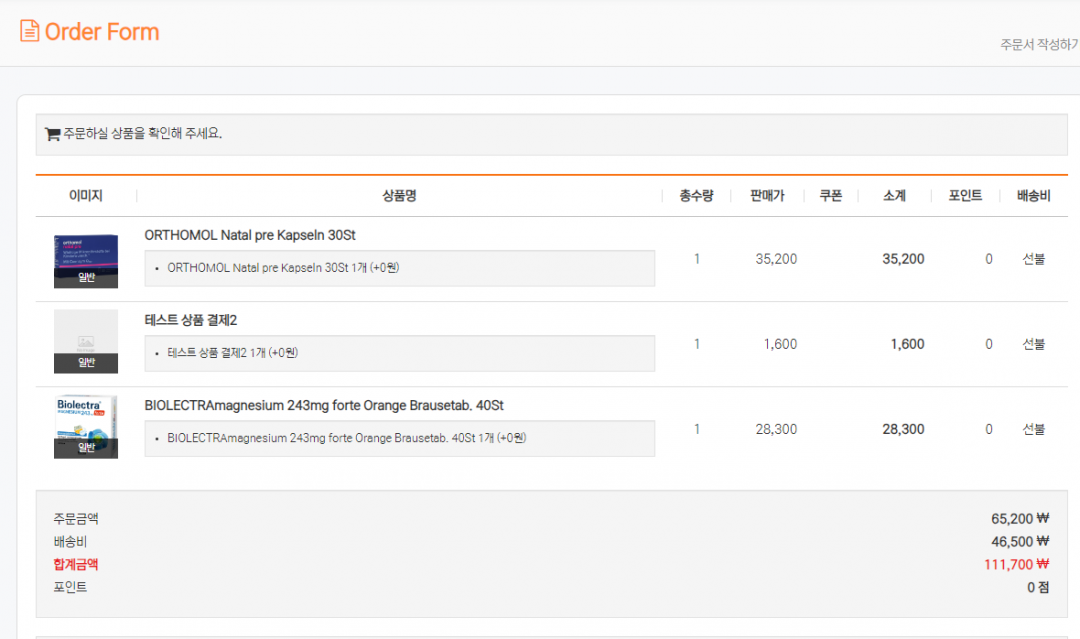Click the 상품명 column header

pos(399,196)
